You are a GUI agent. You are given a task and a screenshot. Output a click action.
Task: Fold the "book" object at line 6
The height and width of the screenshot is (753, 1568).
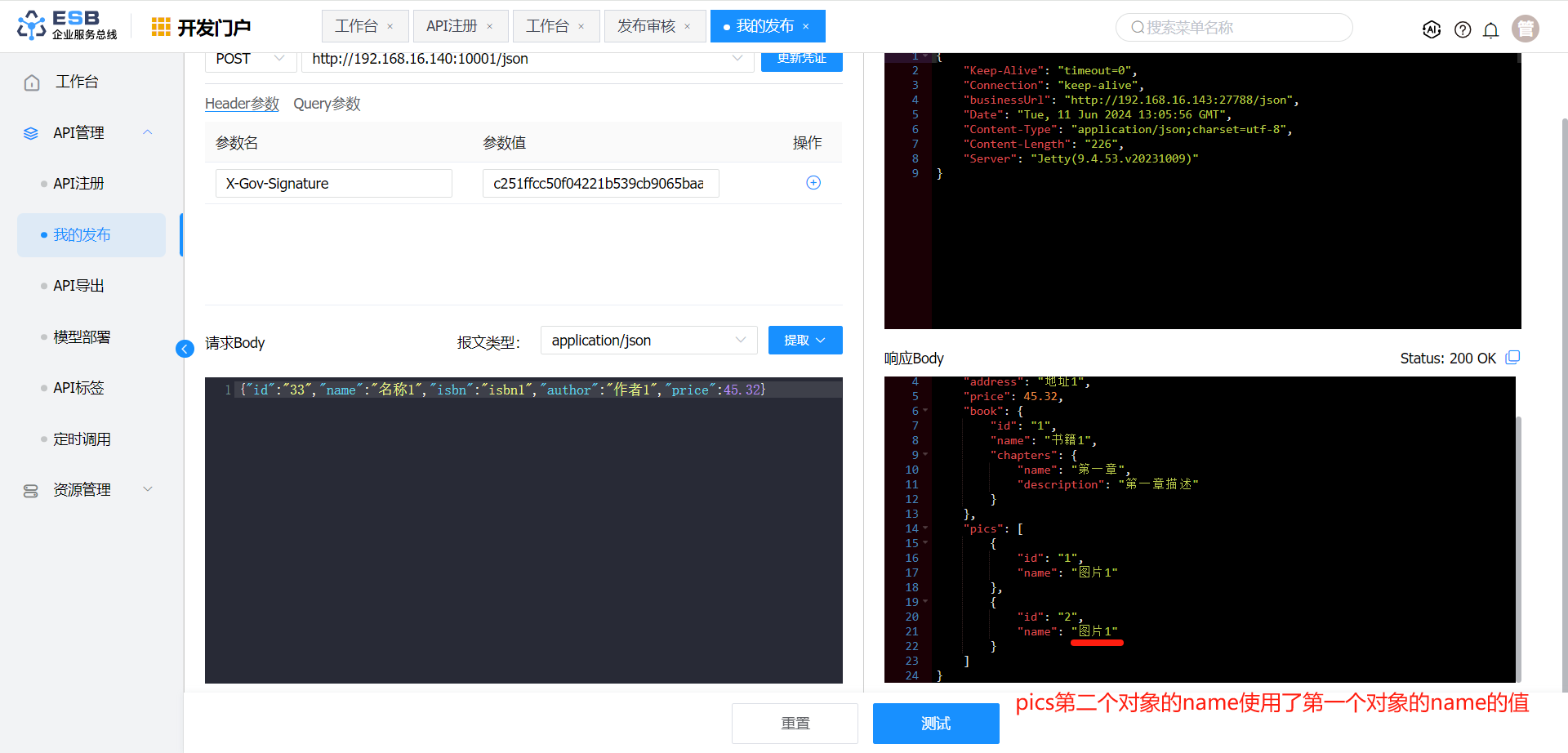(925, 411)
